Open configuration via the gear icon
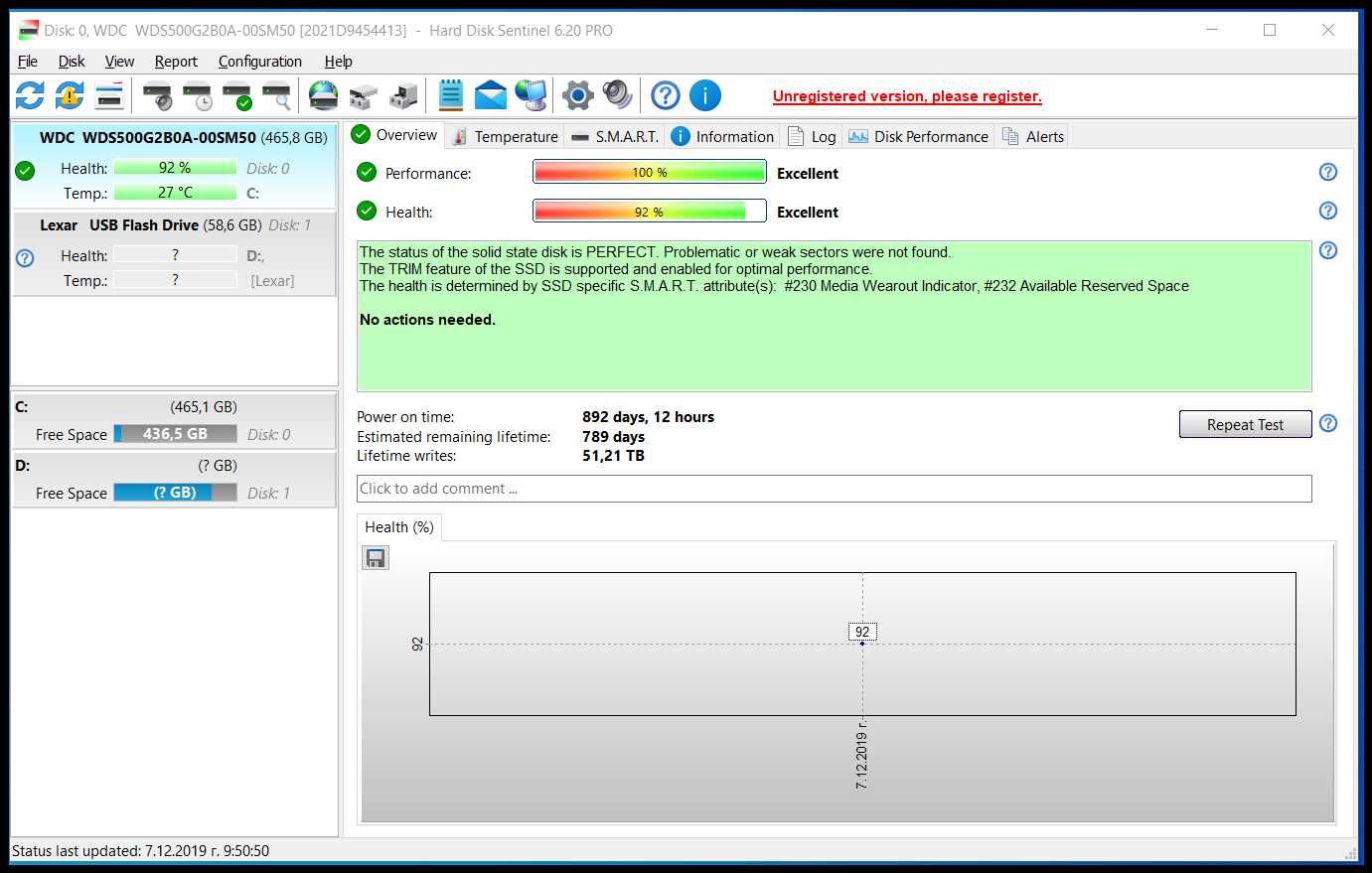1372x873 pixels. pos(577,95)
